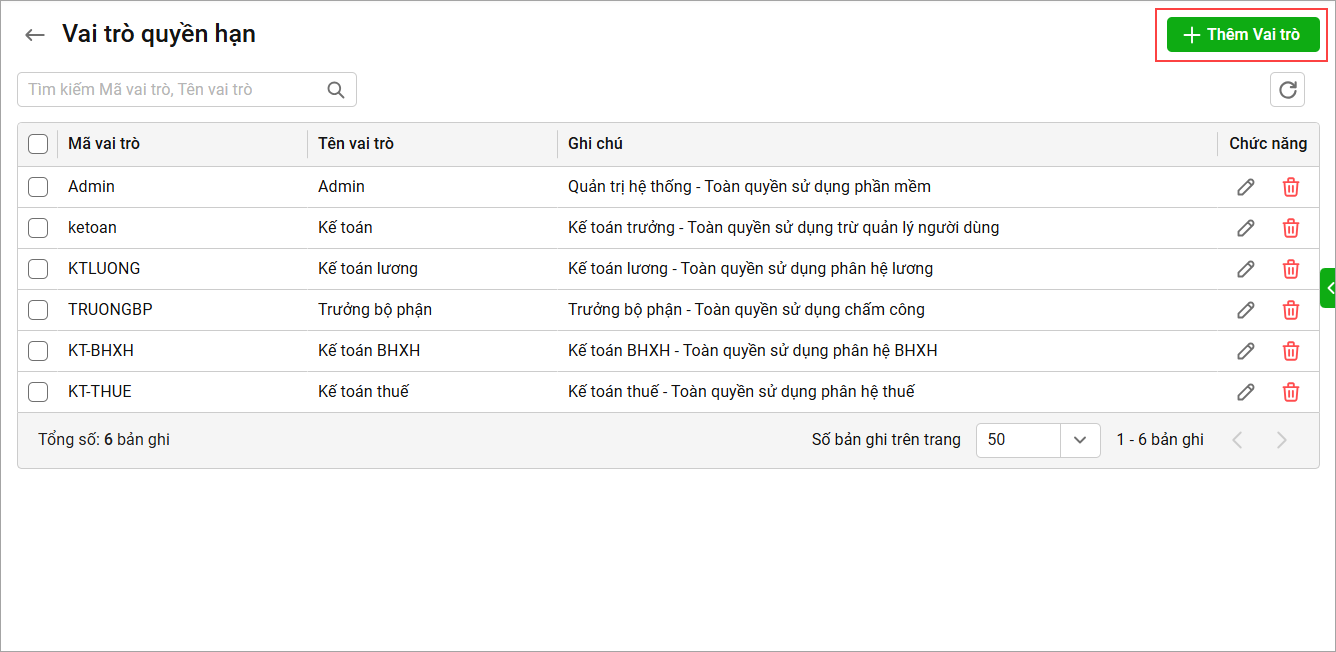Click the Kế toán BHXH role name
This screenshot has height=652, width=1336.
369,351
